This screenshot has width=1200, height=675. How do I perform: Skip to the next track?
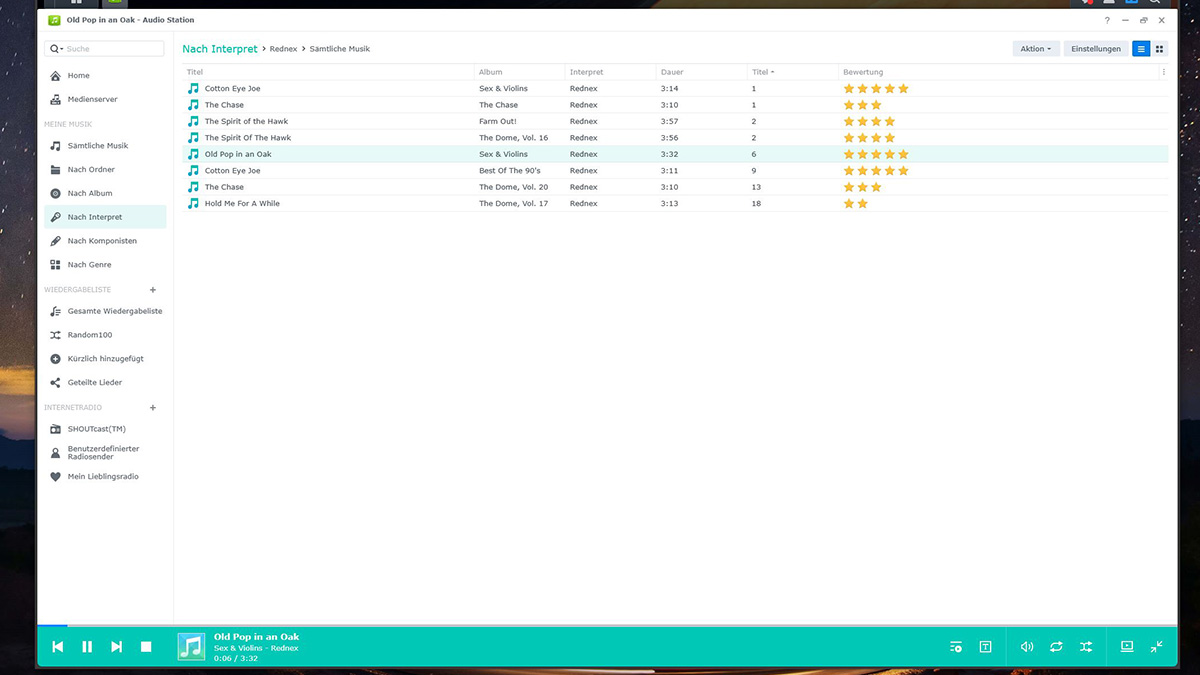point(116,647)
